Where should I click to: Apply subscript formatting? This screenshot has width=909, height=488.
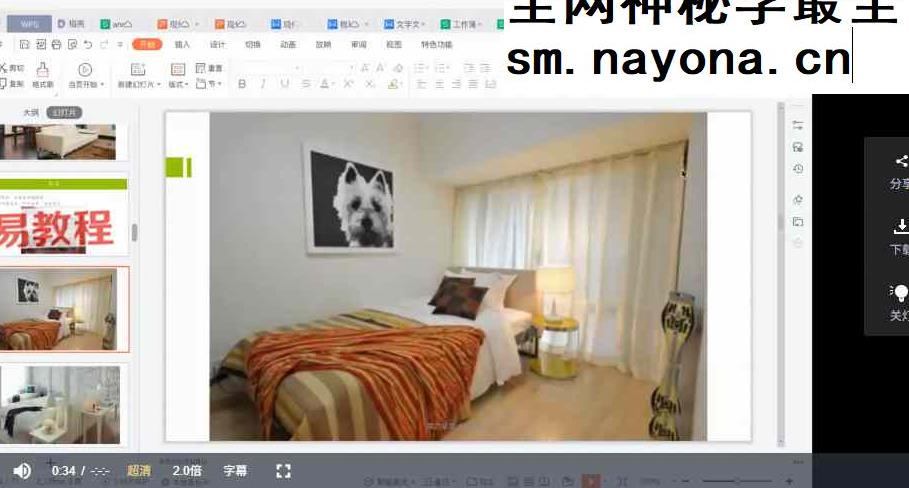click(370, 84)
